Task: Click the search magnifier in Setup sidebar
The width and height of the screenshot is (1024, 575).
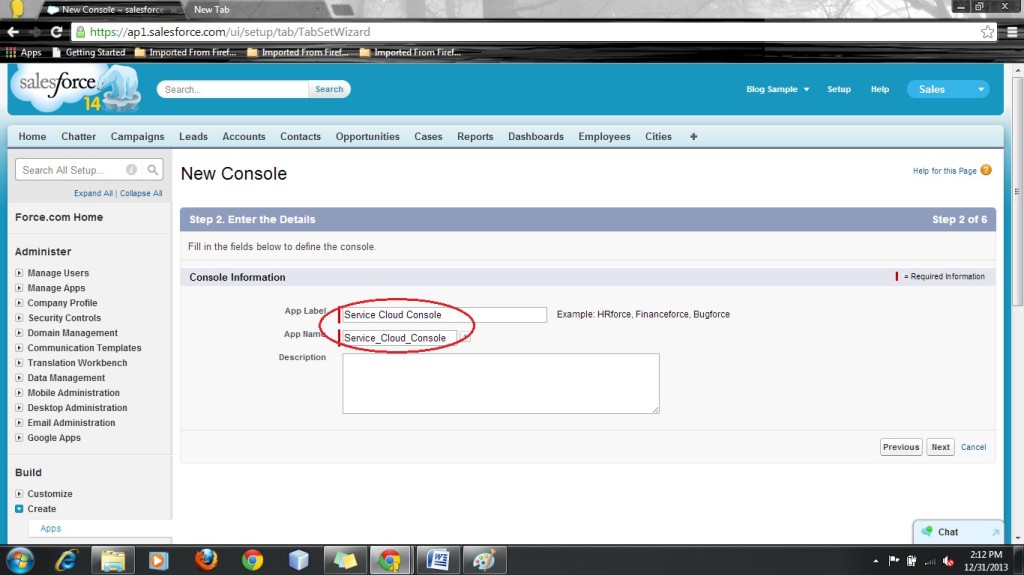Action: point(152,170)
